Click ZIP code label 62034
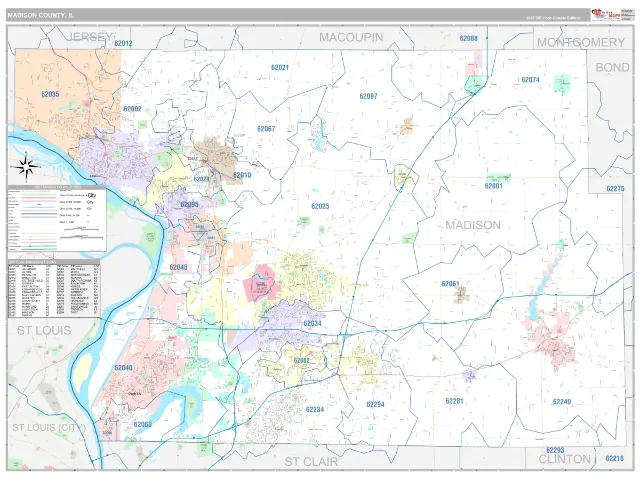 pos(312,324)
